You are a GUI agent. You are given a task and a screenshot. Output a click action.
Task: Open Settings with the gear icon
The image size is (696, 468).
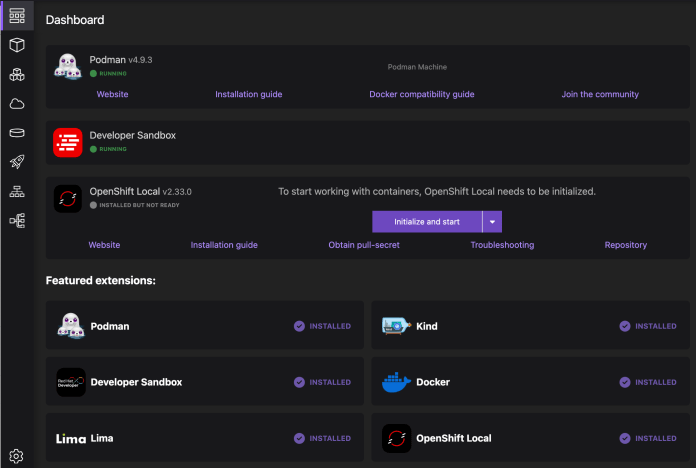[17, 455]
